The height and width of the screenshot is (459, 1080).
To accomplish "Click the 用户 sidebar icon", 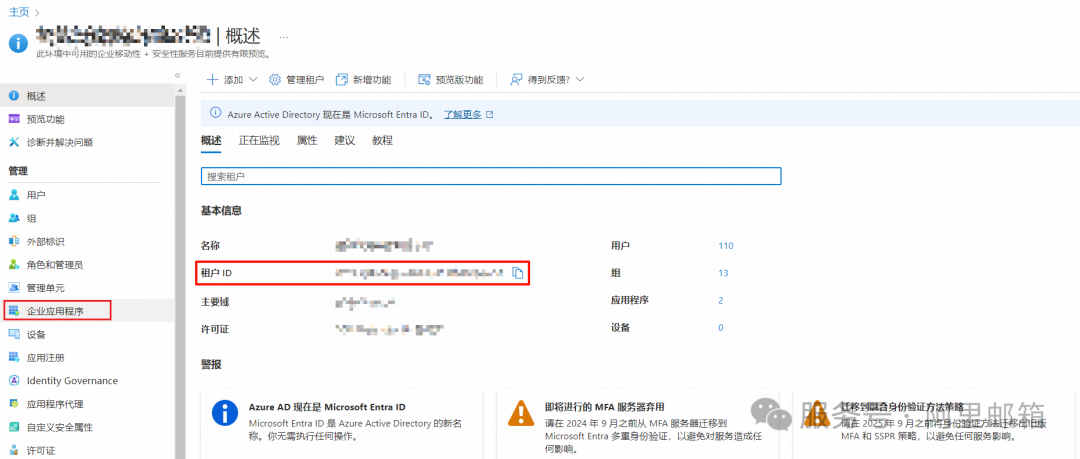I will click(14, 195).
